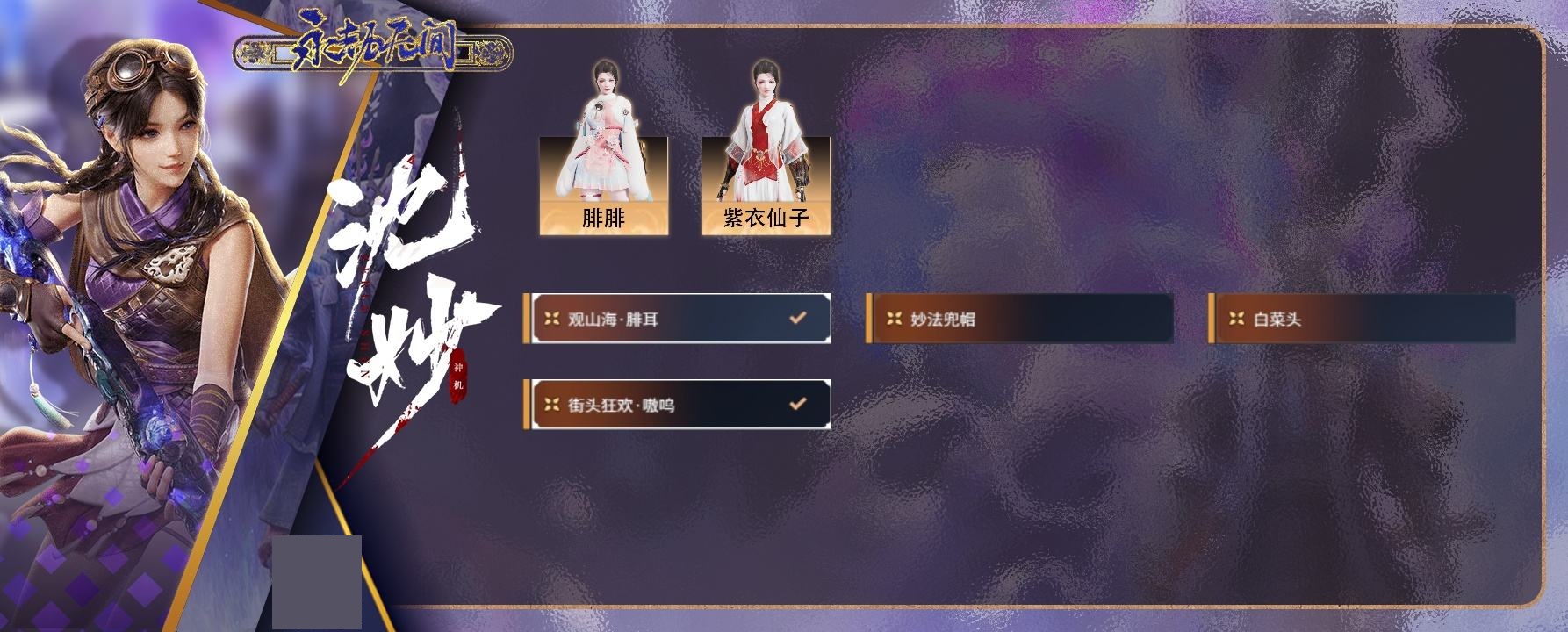
Task: Click the petal icon beside 街头狂欢·嗷呜
Action: 552,405
